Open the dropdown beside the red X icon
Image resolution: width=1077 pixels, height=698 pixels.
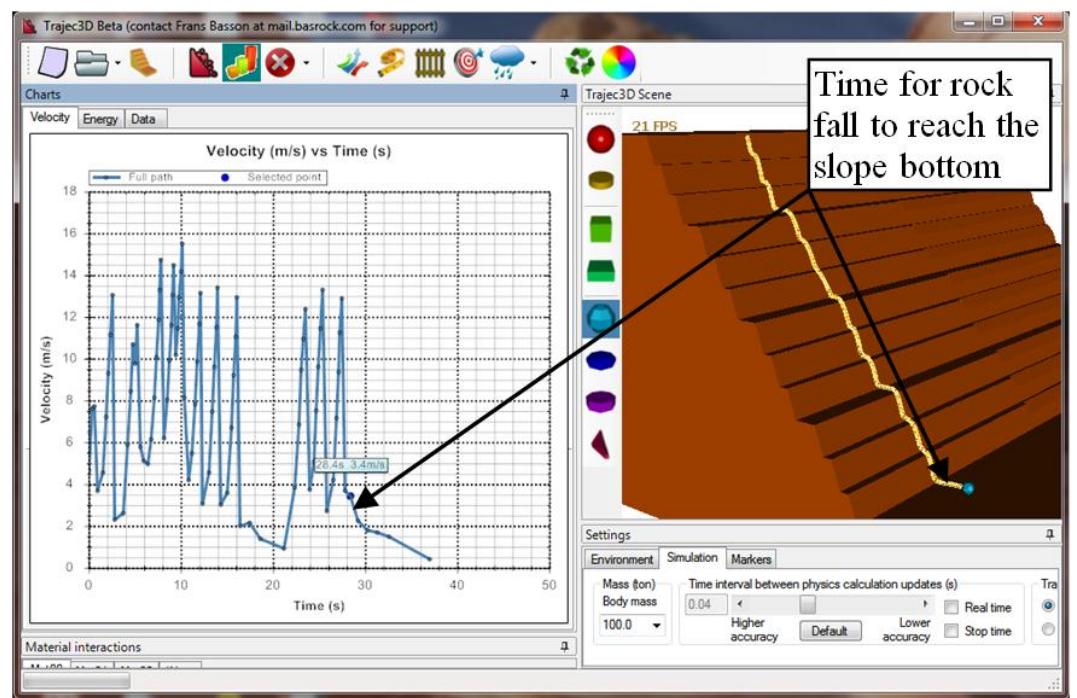coord(306,63)
